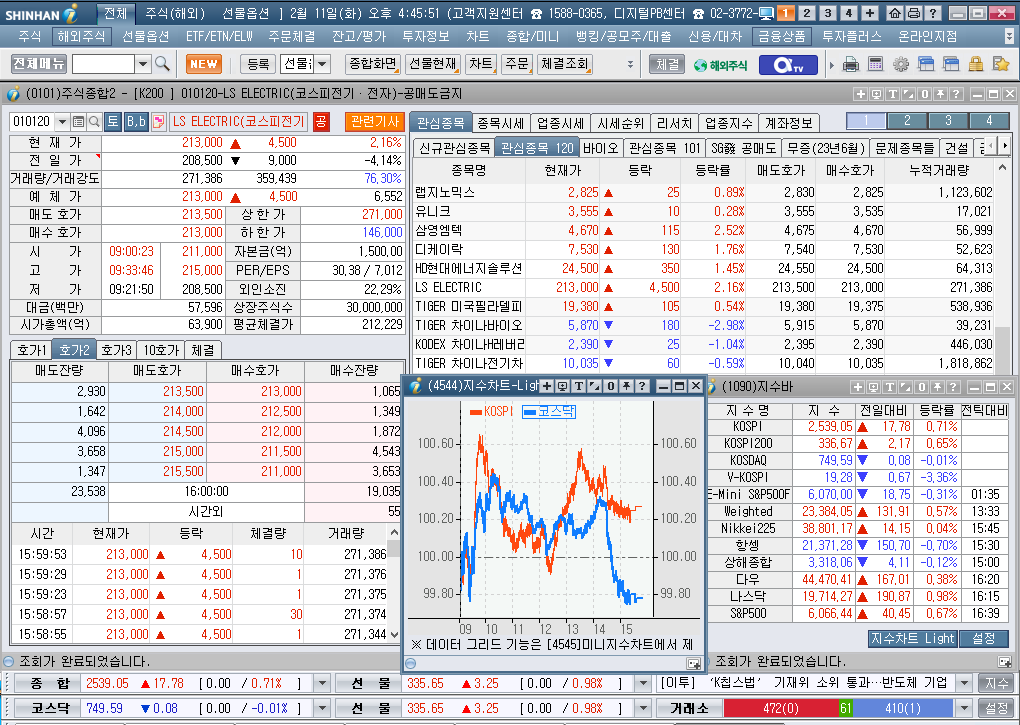Screen dimensions: 1020x725
Task: Switch to virtual screen 3
Action: 828,13
